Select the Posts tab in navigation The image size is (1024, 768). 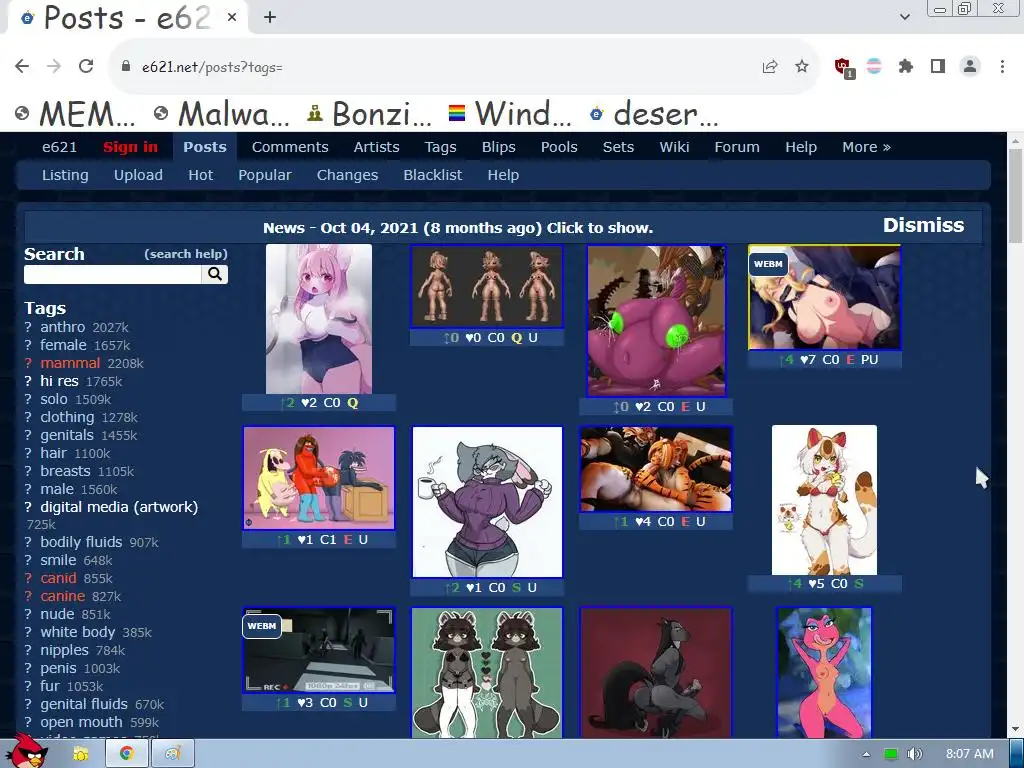204,147
